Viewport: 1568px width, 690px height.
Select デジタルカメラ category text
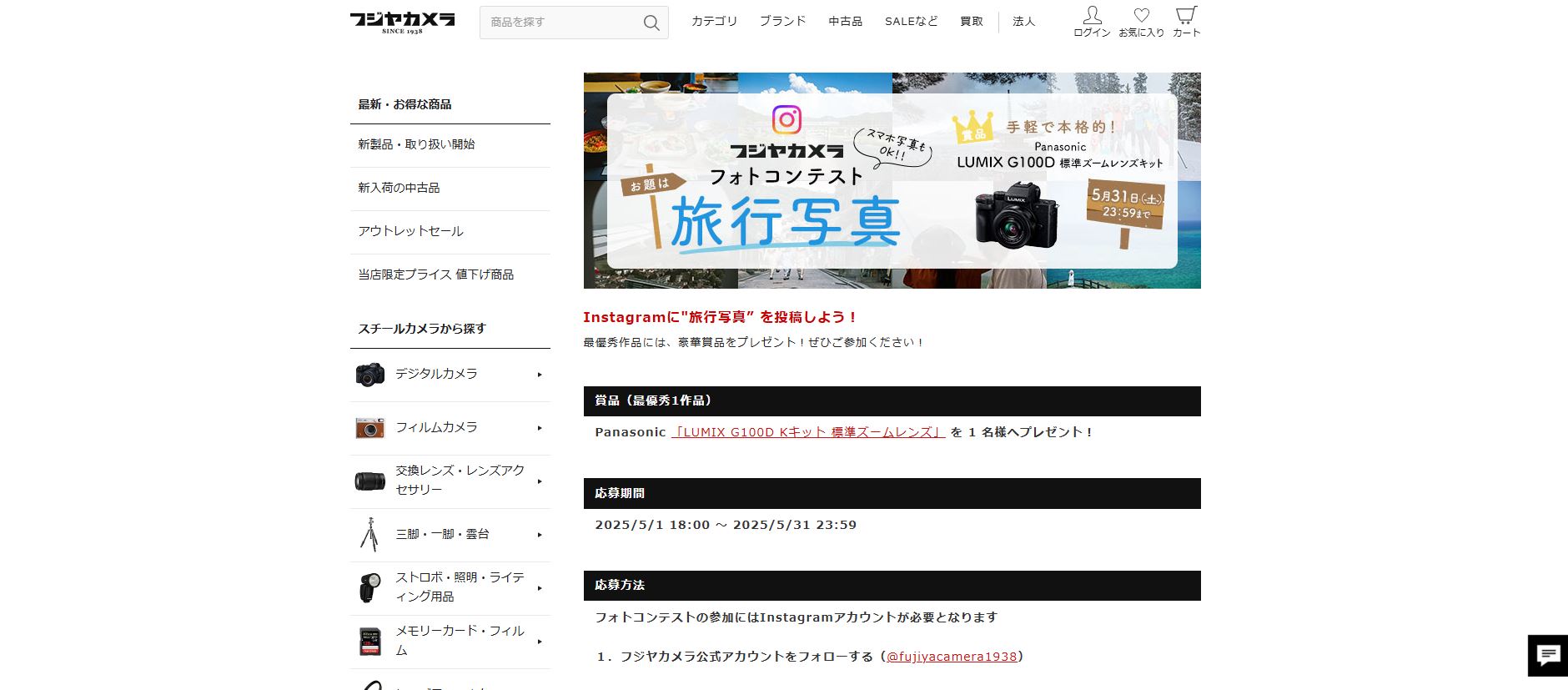[x=436, y=374]
